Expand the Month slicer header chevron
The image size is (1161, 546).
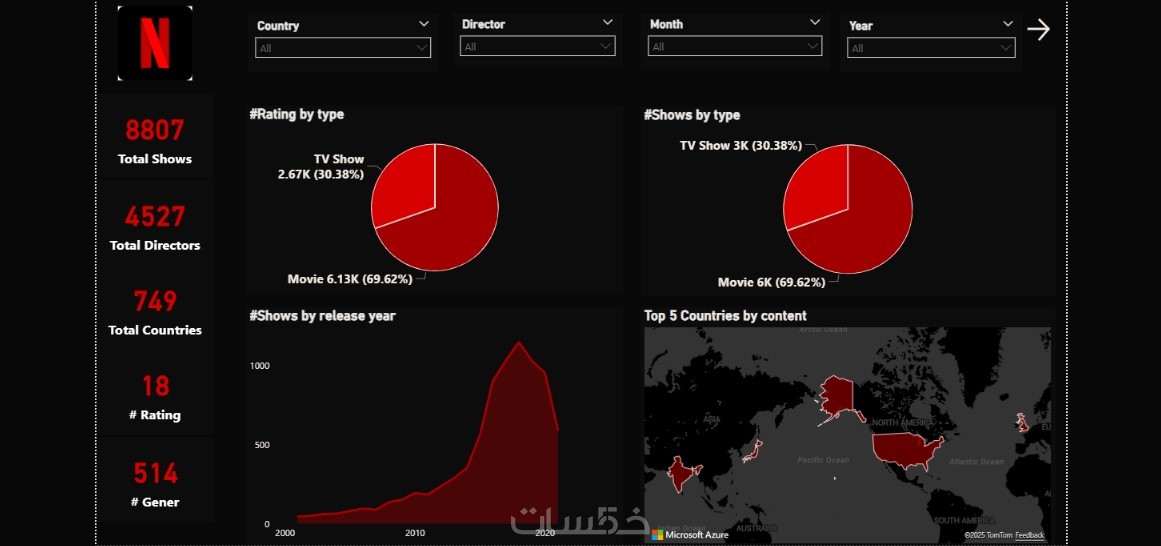click(814, 22)
